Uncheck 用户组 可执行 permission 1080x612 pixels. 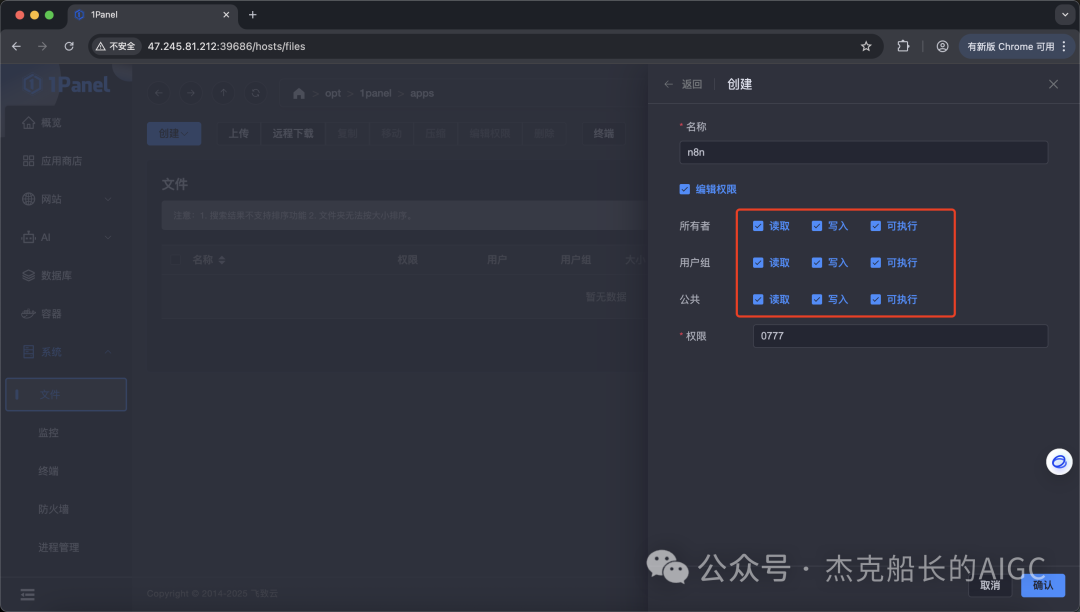[x=875, y=262]
